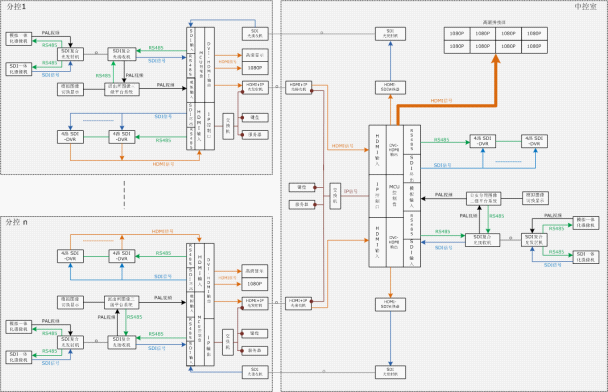The width and height of the screenshot is (608, 392).
Task: Click the brown IP信号 label in 中控室
Action: click(351, 191)
